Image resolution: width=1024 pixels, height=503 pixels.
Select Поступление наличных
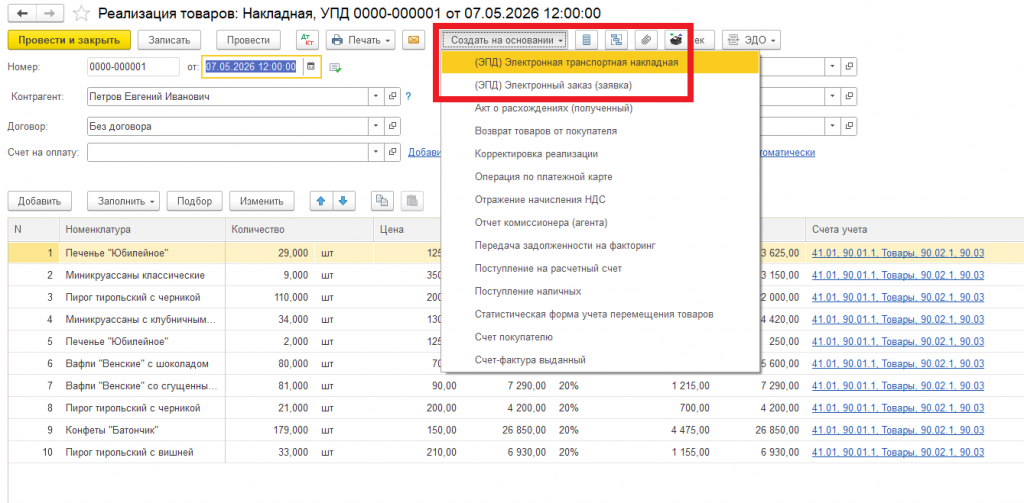[600, 291]
